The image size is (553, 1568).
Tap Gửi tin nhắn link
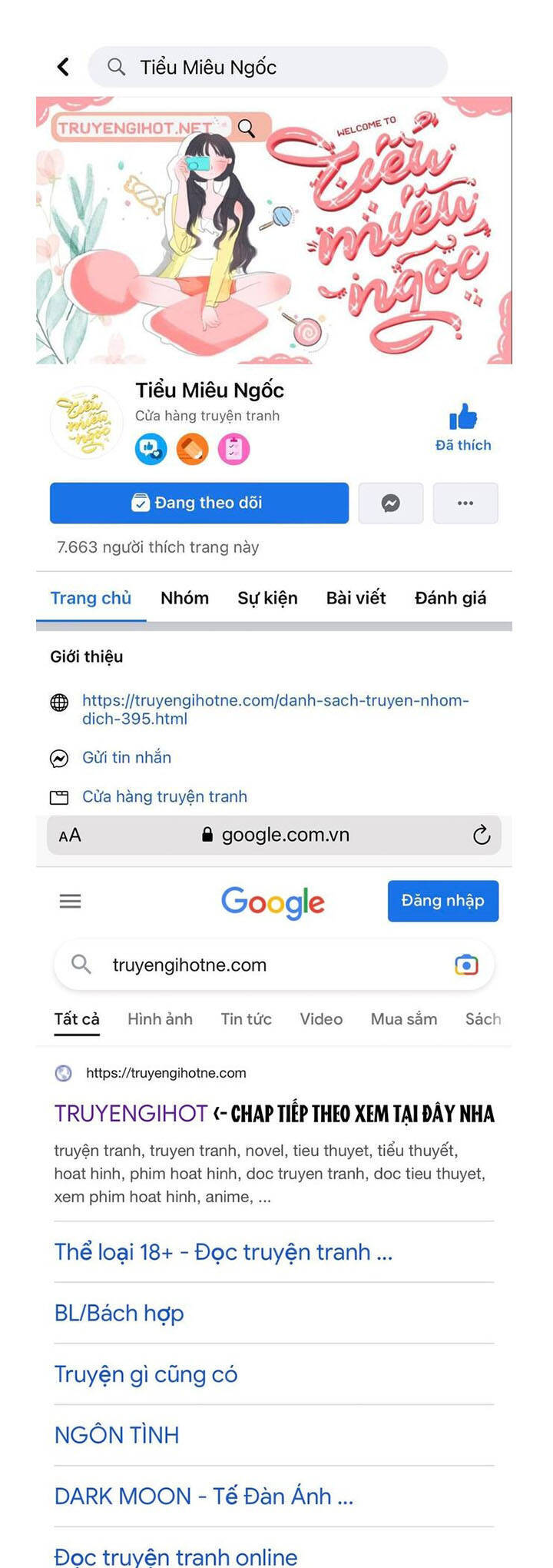point(127,758)
